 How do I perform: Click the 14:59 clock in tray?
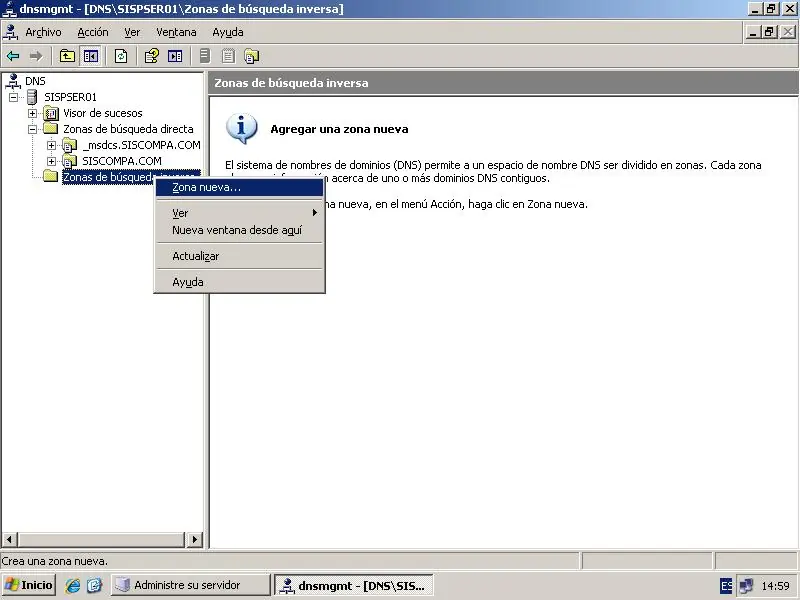(x=776, y=586)
